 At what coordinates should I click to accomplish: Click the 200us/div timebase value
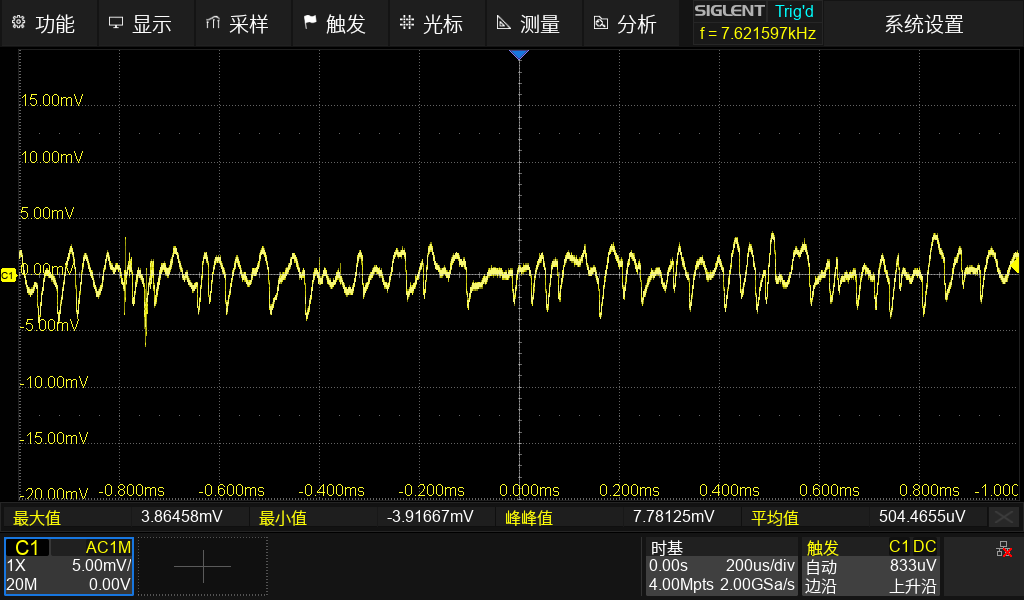(x=760, y=565)
